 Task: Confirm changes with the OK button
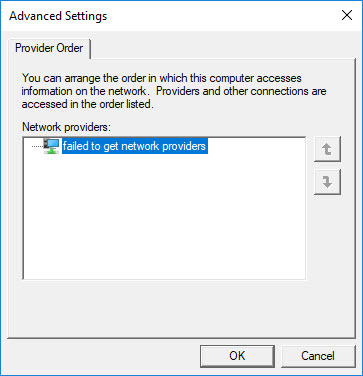click(x=237, y=356)
